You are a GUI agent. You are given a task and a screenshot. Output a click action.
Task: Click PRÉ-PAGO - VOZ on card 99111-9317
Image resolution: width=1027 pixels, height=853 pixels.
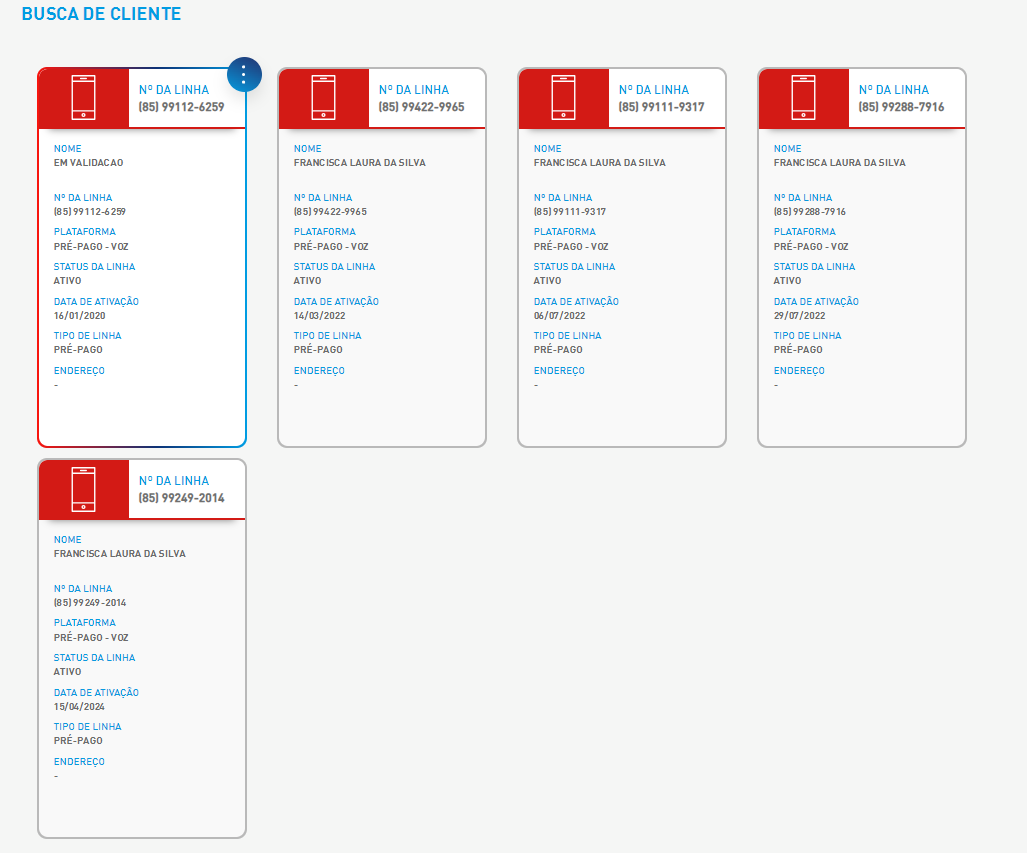[x=571, y=247]
